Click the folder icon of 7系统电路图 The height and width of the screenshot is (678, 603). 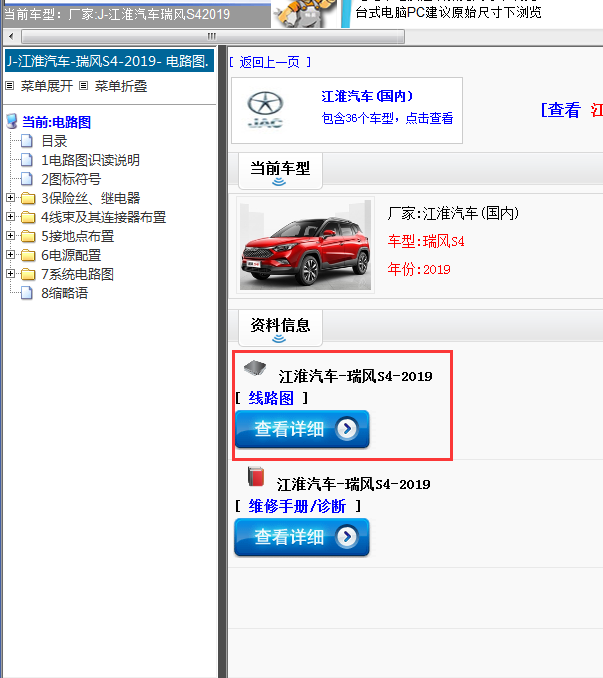pos(28,274)
